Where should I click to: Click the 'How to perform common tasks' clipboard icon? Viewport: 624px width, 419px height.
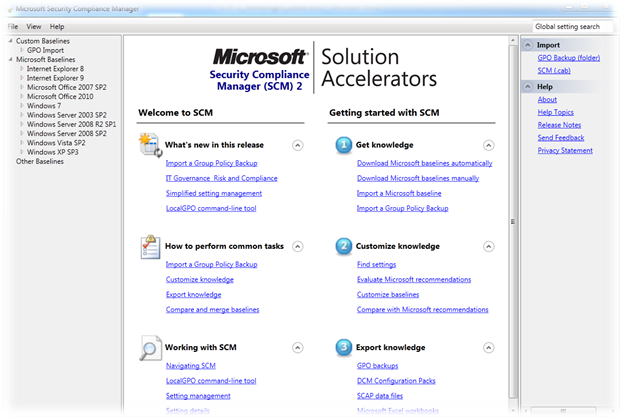[150, 246]
